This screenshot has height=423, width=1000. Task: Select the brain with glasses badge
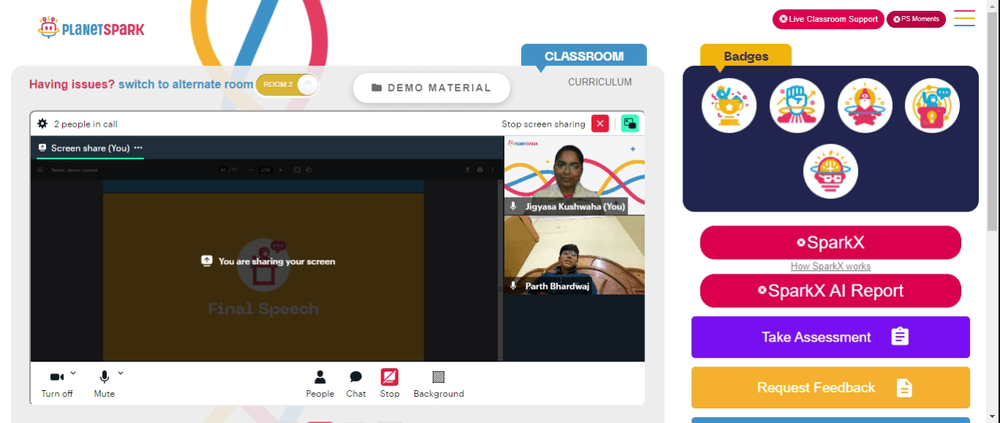[x=830, y=172]
